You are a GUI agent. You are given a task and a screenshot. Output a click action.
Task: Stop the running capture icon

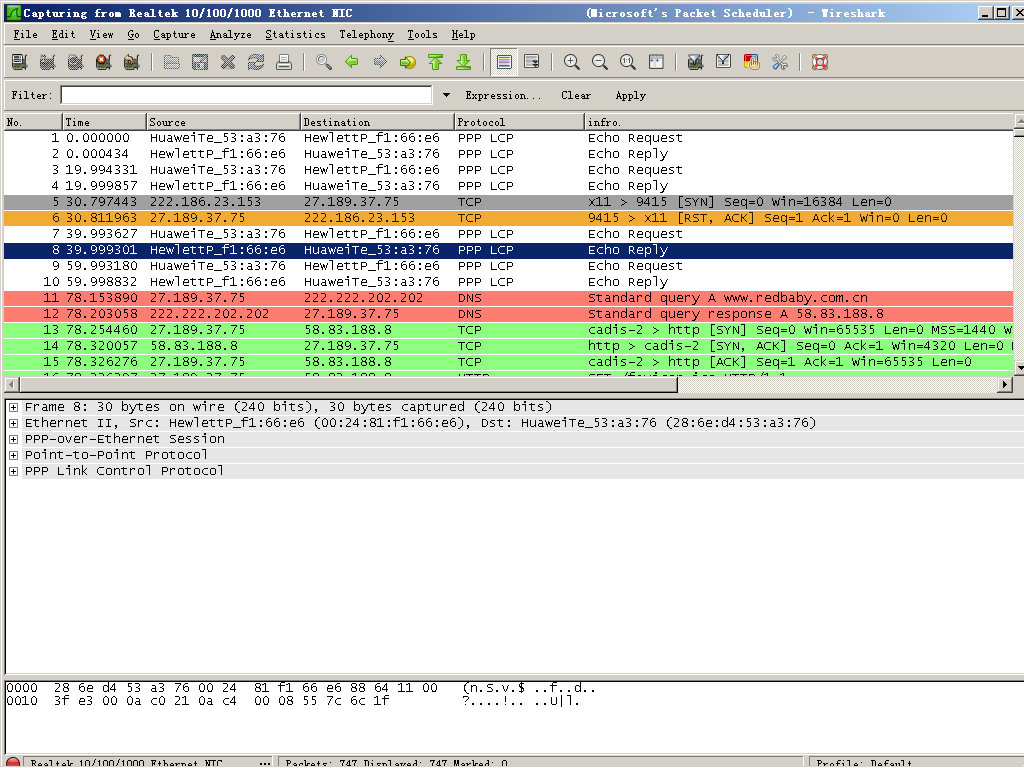(104, 62)
